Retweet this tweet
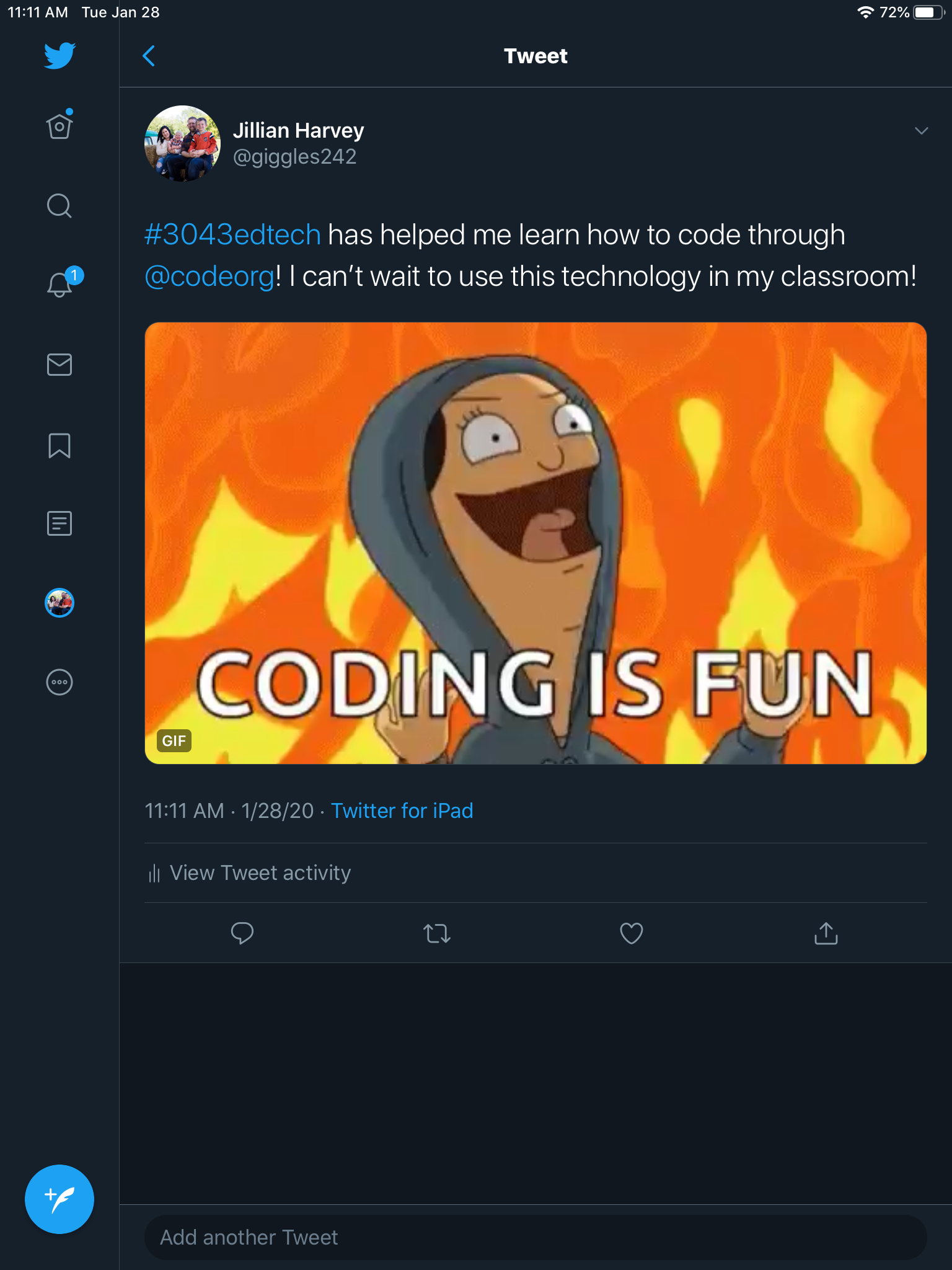952x1270 pixels. [436, 933]
